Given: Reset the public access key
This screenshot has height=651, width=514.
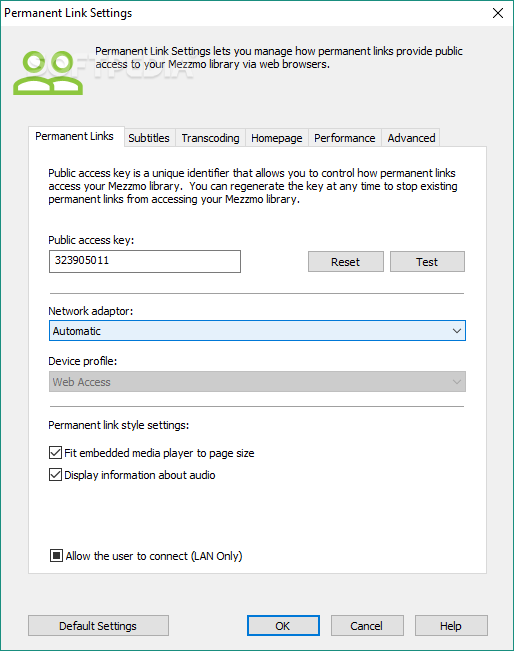Looking at the screenshot, I should pyautogui.click(x=345, y=262).
